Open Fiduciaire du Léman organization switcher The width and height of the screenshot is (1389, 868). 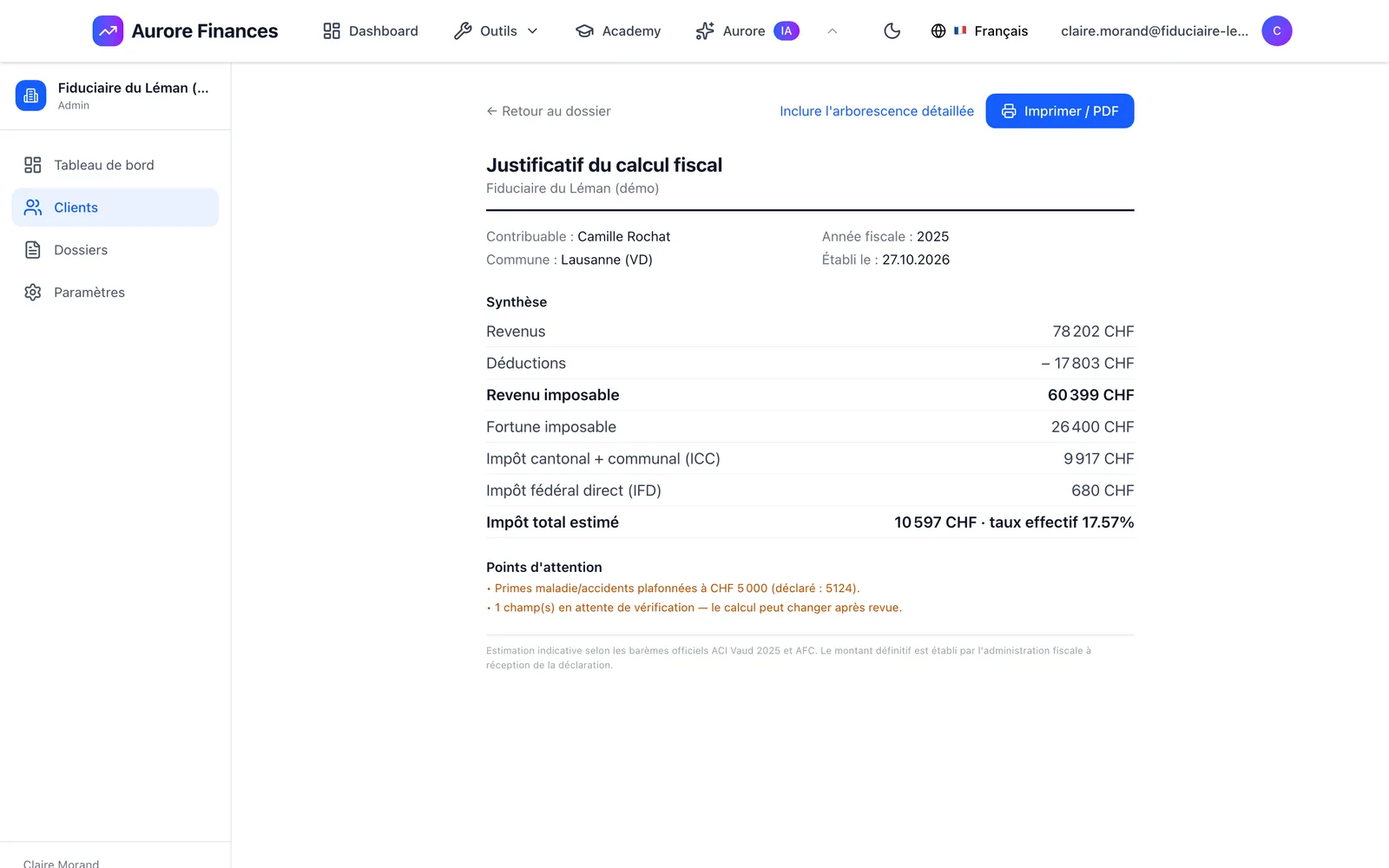[115, 95]
